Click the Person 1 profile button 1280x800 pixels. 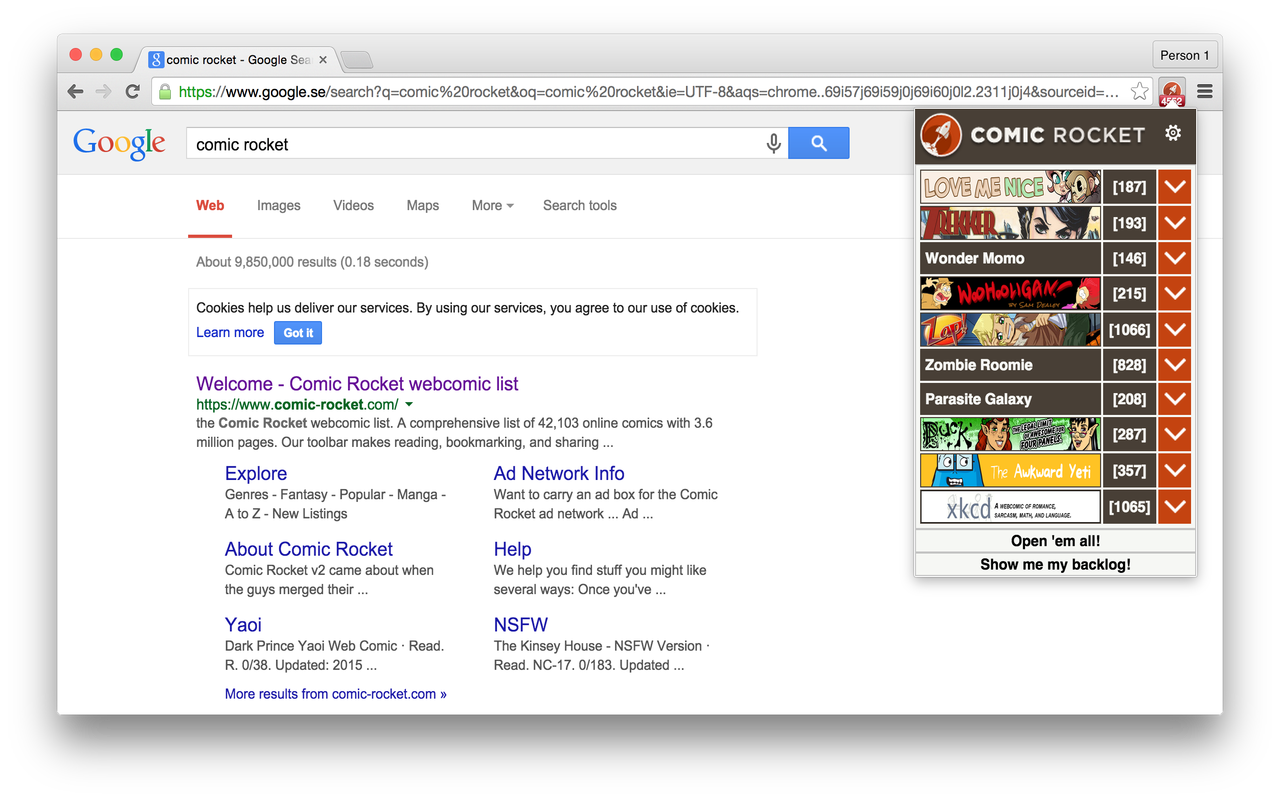(x=1185, y=55)
